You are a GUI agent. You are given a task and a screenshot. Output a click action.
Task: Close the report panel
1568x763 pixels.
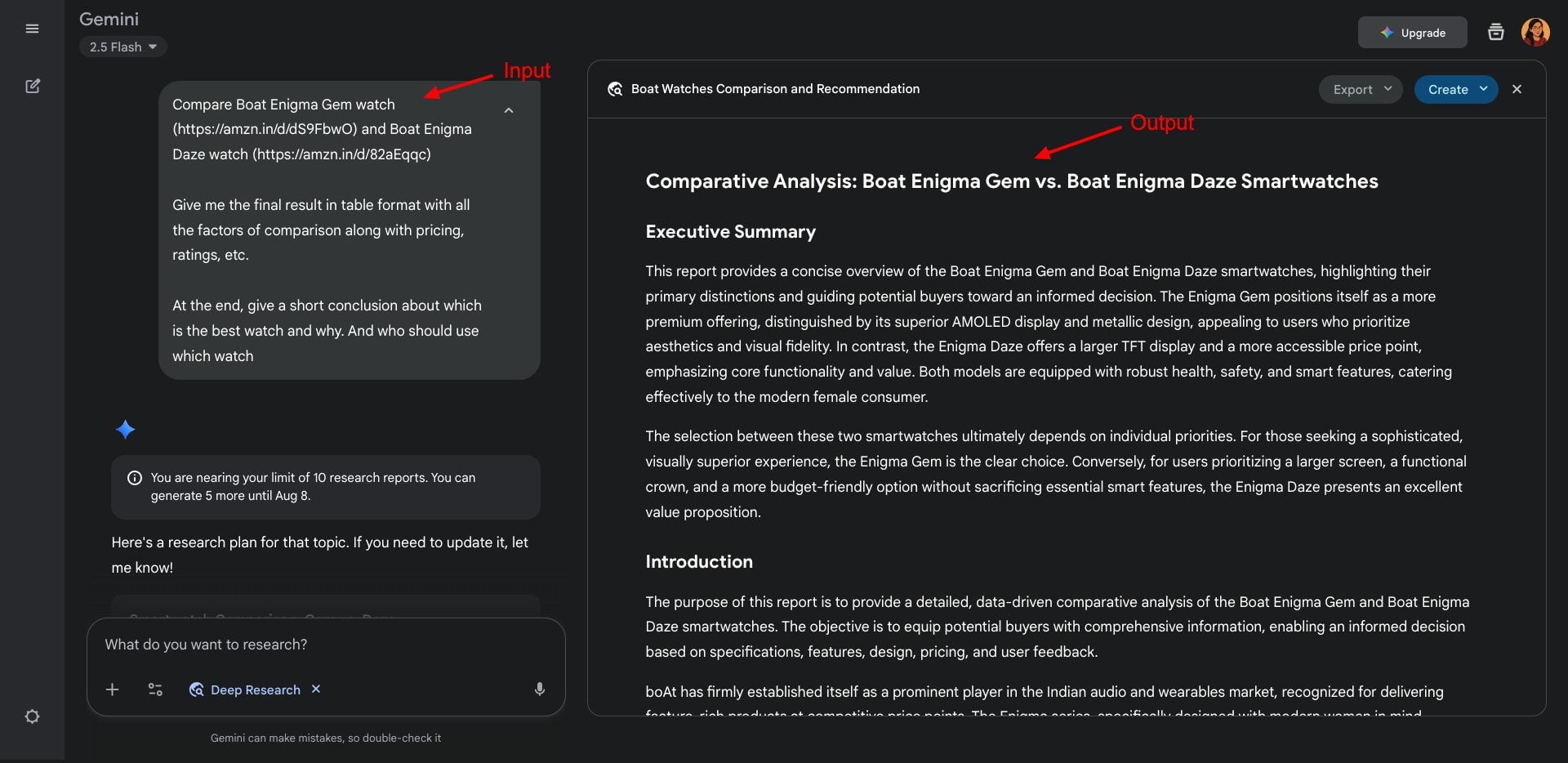[x=1517, y=89]
